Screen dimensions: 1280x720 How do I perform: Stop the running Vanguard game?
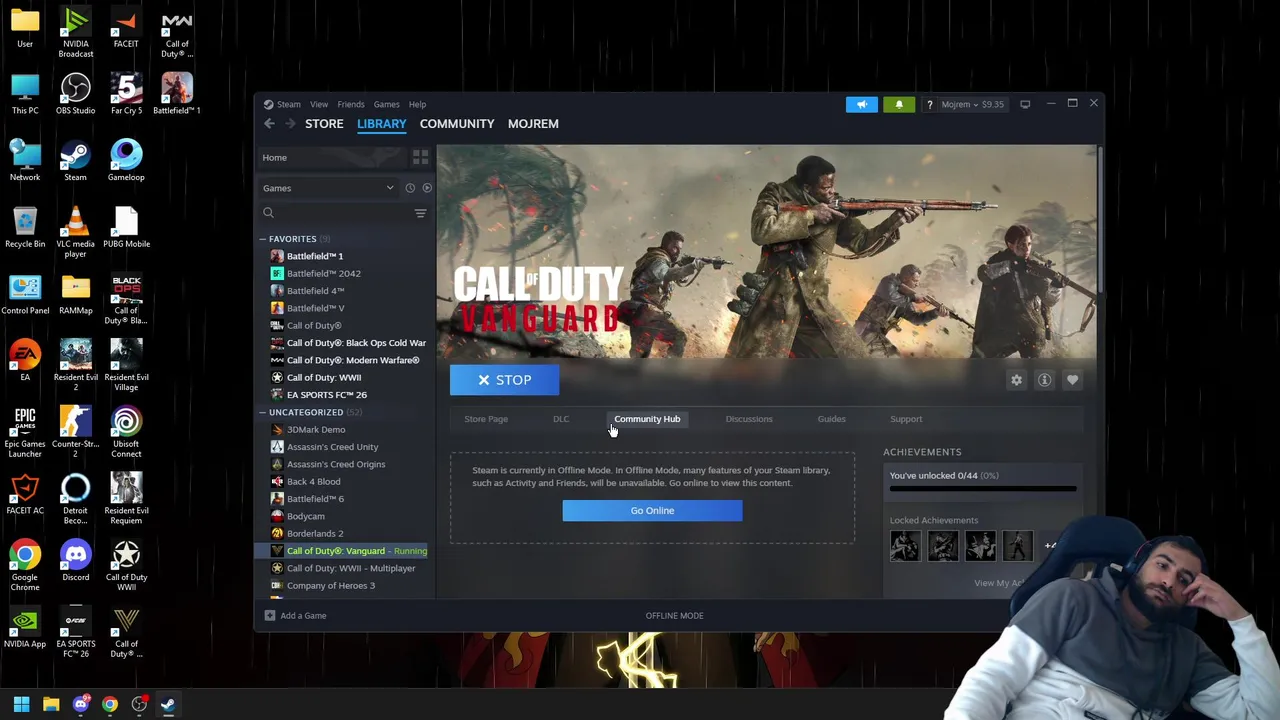click(x=504, y=380)
